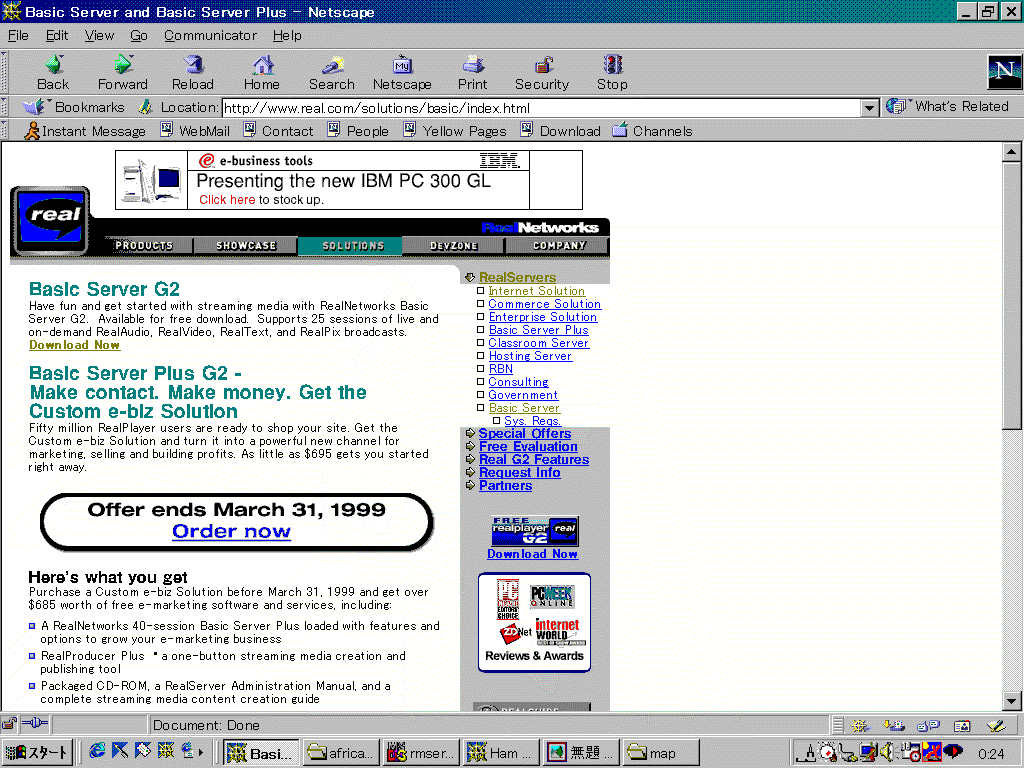Image resolution: width=1024 pixels, height=768 pixels.
Task: Follow the Free Evaluation link
Action: (528, 447)
